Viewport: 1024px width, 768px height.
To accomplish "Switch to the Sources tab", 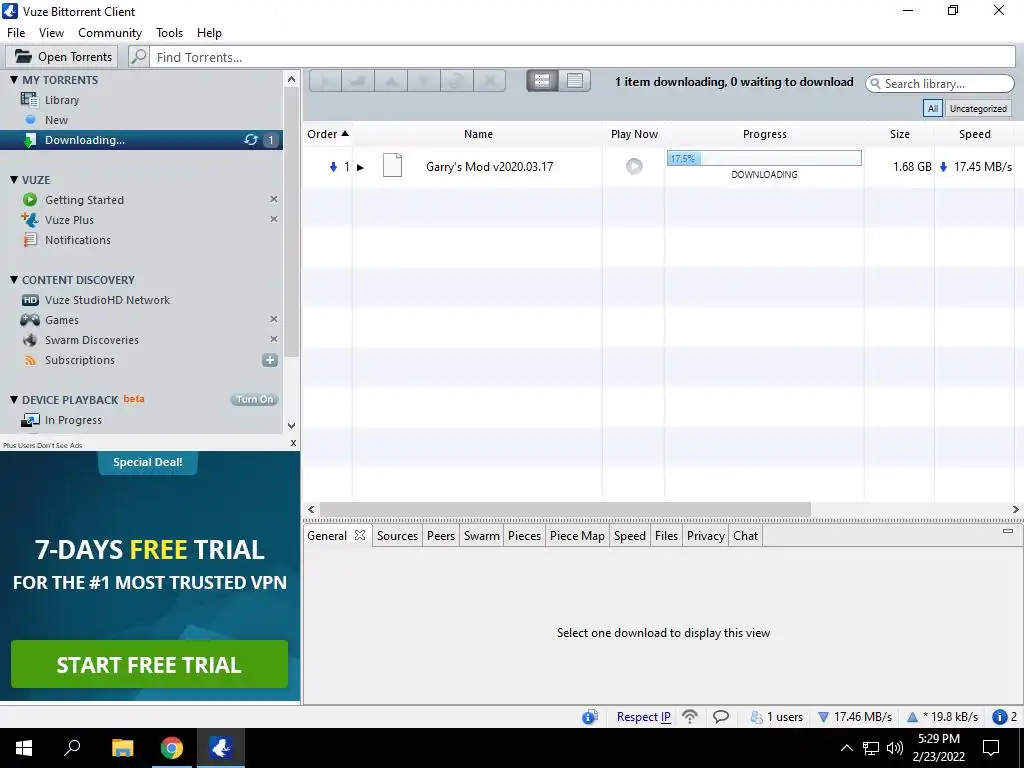I will click(x=397, y=536).
